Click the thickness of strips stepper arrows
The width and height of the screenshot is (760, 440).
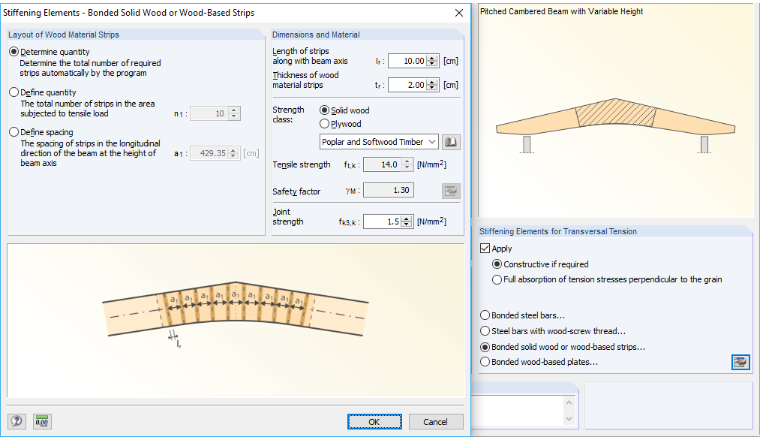[x=432, y=85]
